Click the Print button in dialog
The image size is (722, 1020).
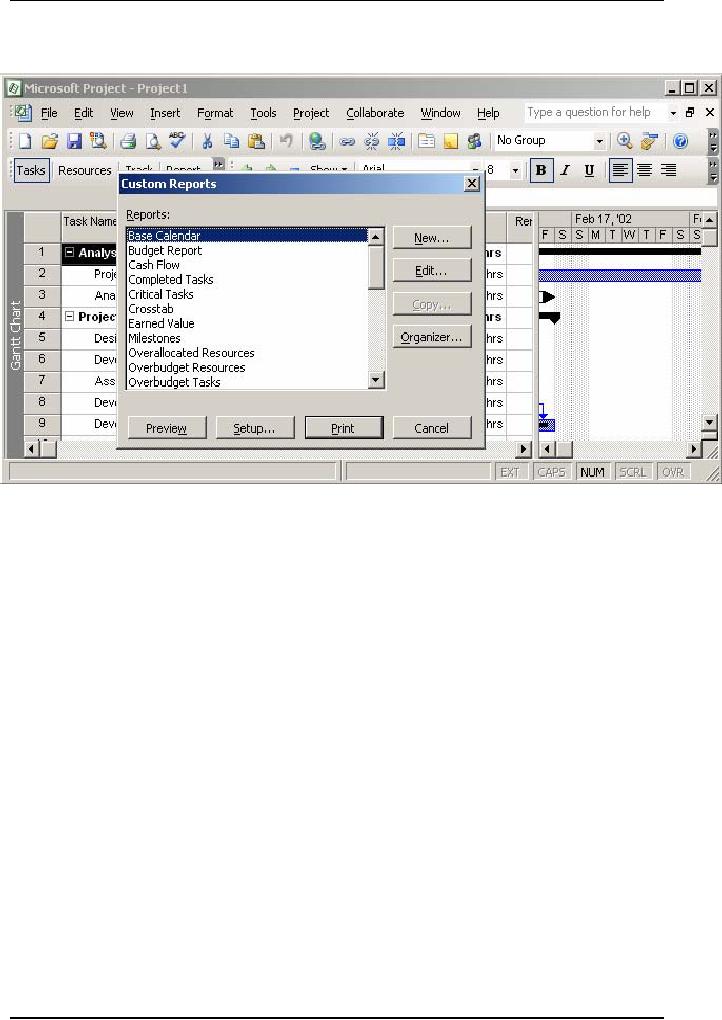[344, 428]
